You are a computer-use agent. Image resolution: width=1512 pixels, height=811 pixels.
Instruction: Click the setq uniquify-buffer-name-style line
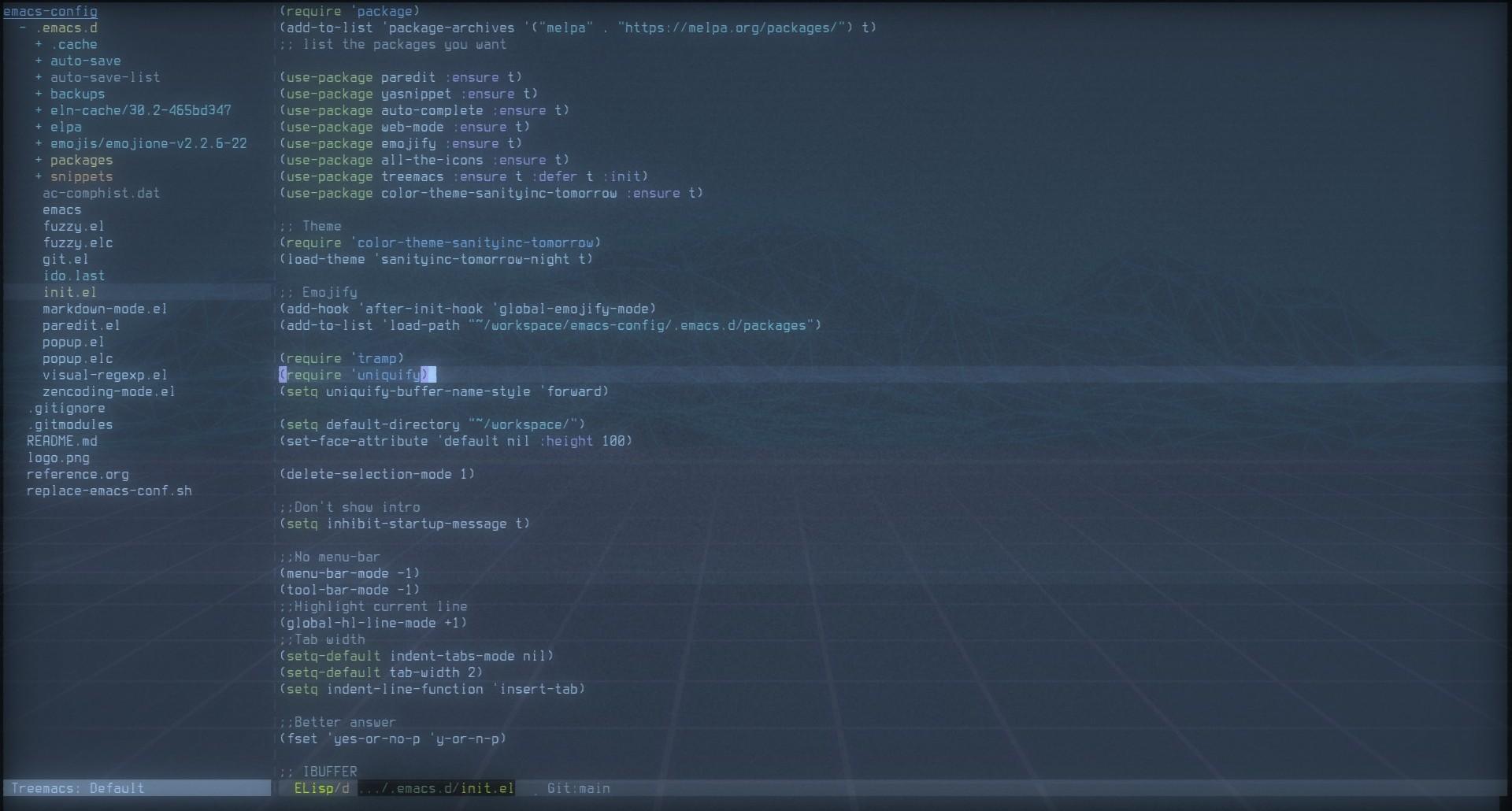(x=444, y=391)
